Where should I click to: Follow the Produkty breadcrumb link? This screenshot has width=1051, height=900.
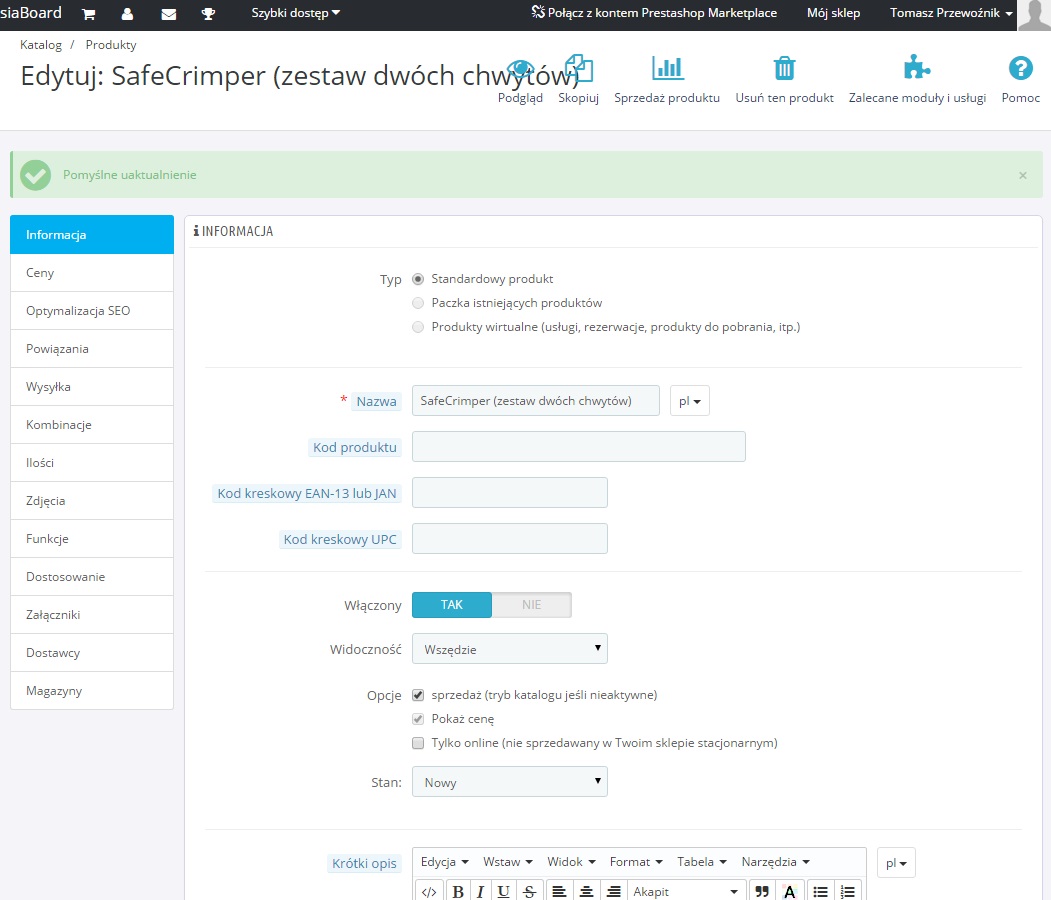pos(111,45)
